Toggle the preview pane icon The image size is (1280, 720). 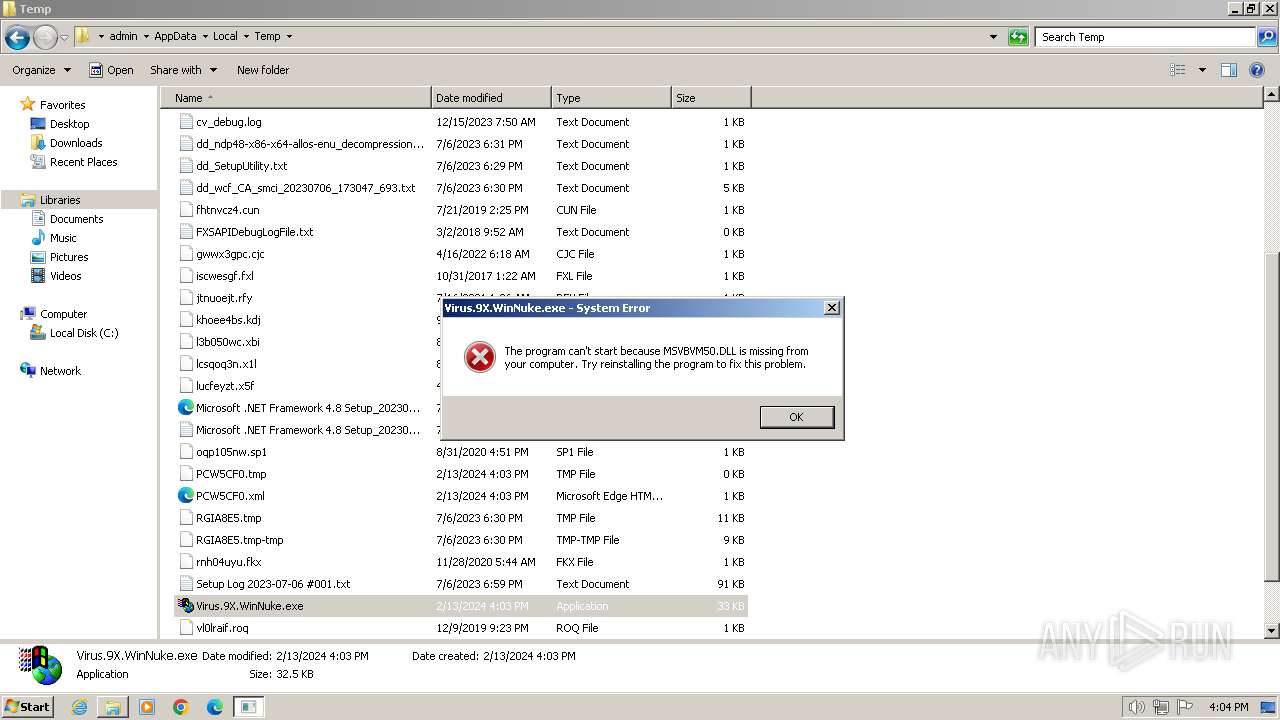point(1229,70)
